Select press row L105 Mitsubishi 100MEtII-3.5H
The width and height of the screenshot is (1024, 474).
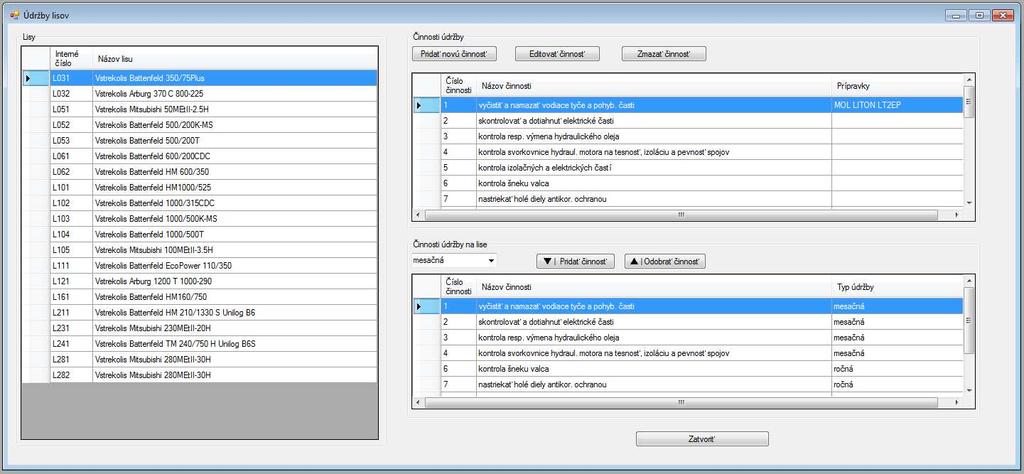200,250
